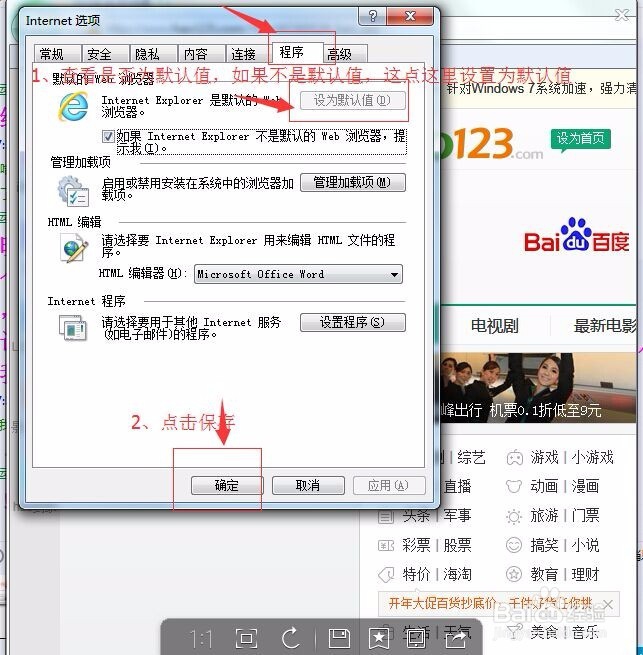
Task: Click the 管理加载项 button
Action: click(353, 183)
